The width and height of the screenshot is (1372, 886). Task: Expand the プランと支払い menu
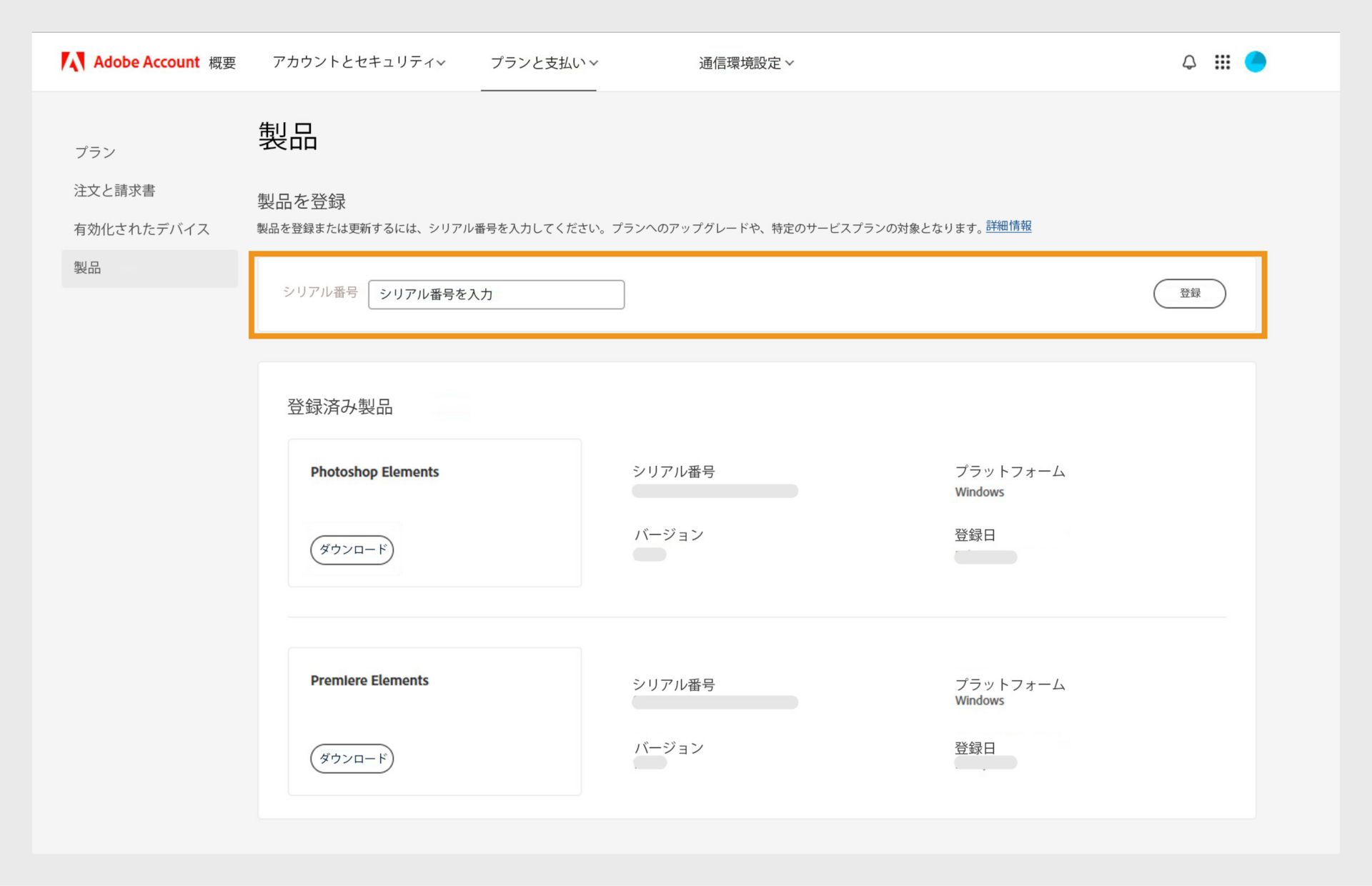coord(544,63)
